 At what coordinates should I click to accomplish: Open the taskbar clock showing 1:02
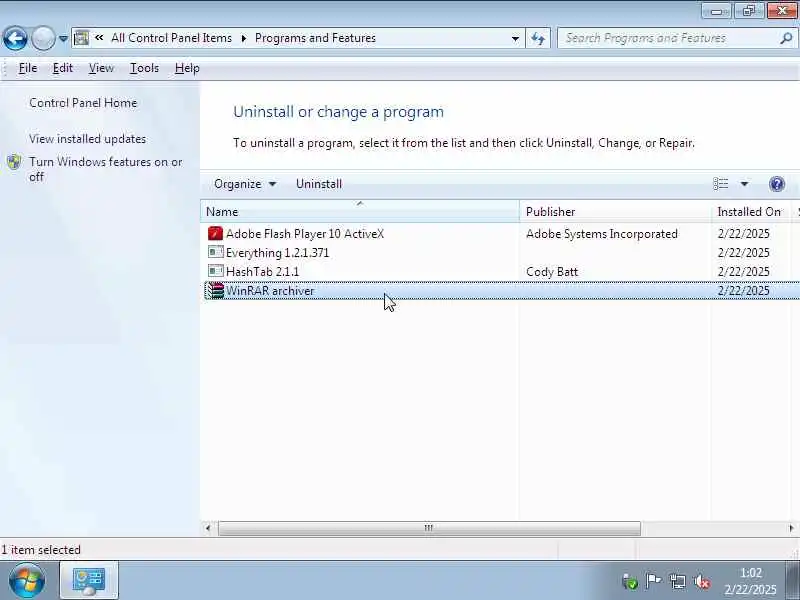[x=750, y=581]
